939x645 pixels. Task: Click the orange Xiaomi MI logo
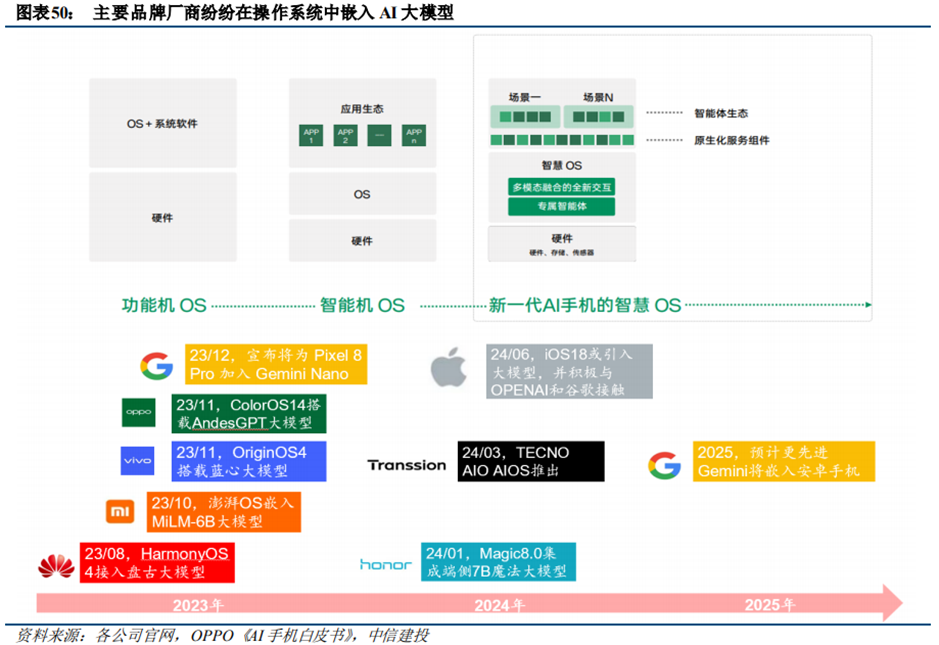(x=120, y=511)
